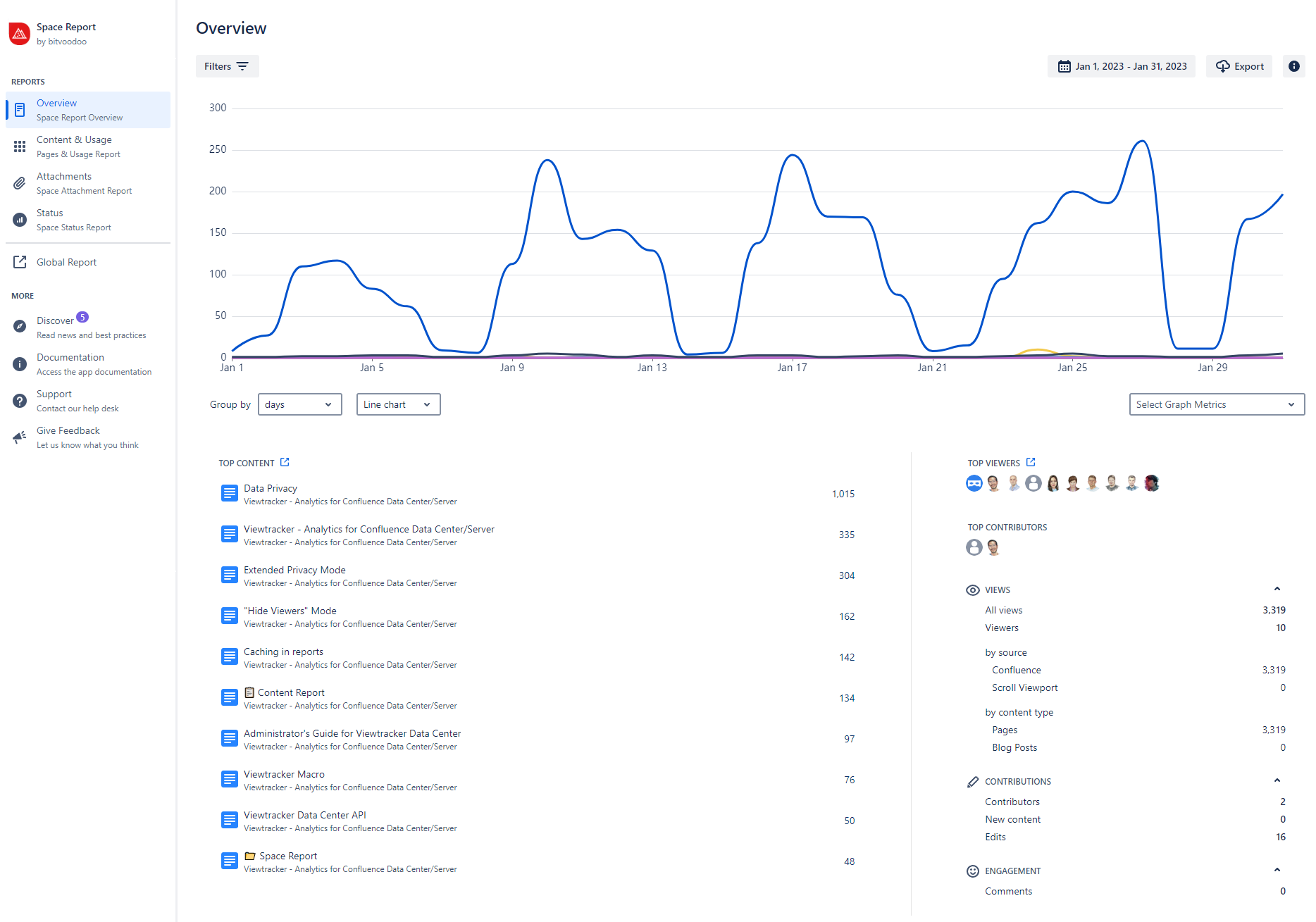Click the Support question mark icon
This screenshot has height=922, width=1316.
(20, 401)
